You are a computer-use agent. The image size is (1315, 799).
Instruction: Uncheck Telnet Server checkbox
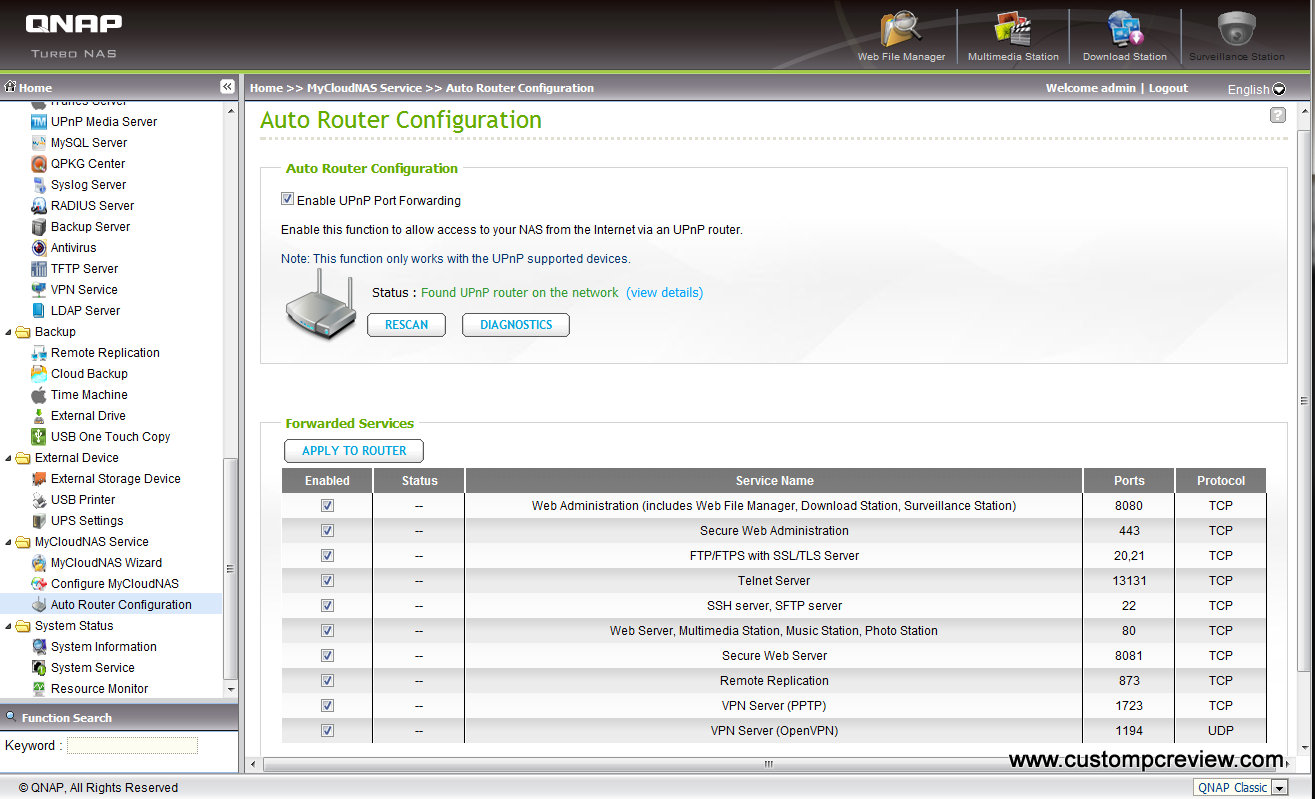(x=327, y=580)
